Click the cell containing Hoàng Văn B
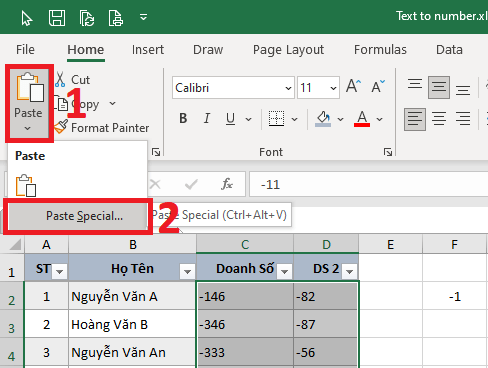Image resolution: width=488 pixels, height=368 pixels. click(133, 324)
